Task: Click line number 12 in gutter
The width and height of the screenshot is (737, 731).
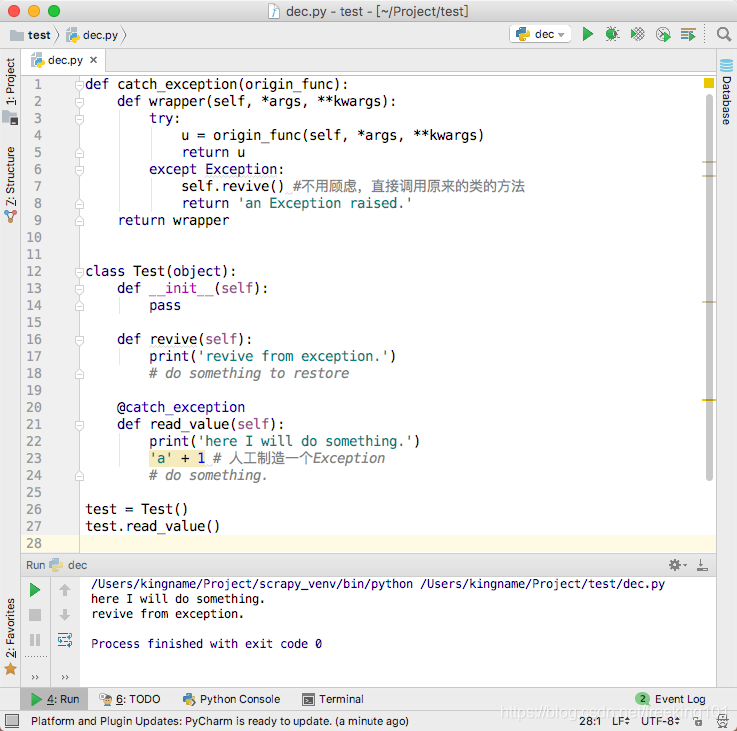Action: click(34, 272)
